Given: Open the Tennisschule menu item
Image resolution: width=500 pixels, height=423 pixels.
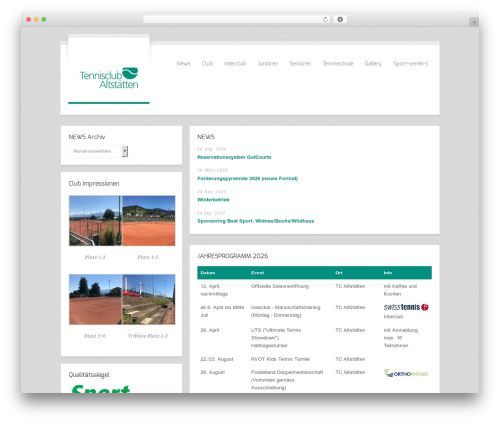Looking at the screenshot, I should pyautogui.click(x=338, y=63).
